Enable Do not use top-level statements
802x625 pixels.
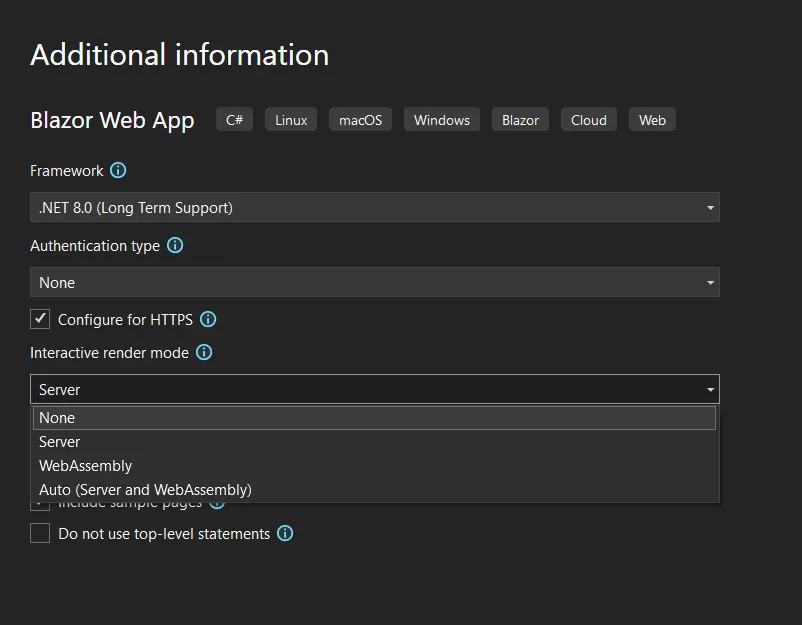click(x=40, y=533)
